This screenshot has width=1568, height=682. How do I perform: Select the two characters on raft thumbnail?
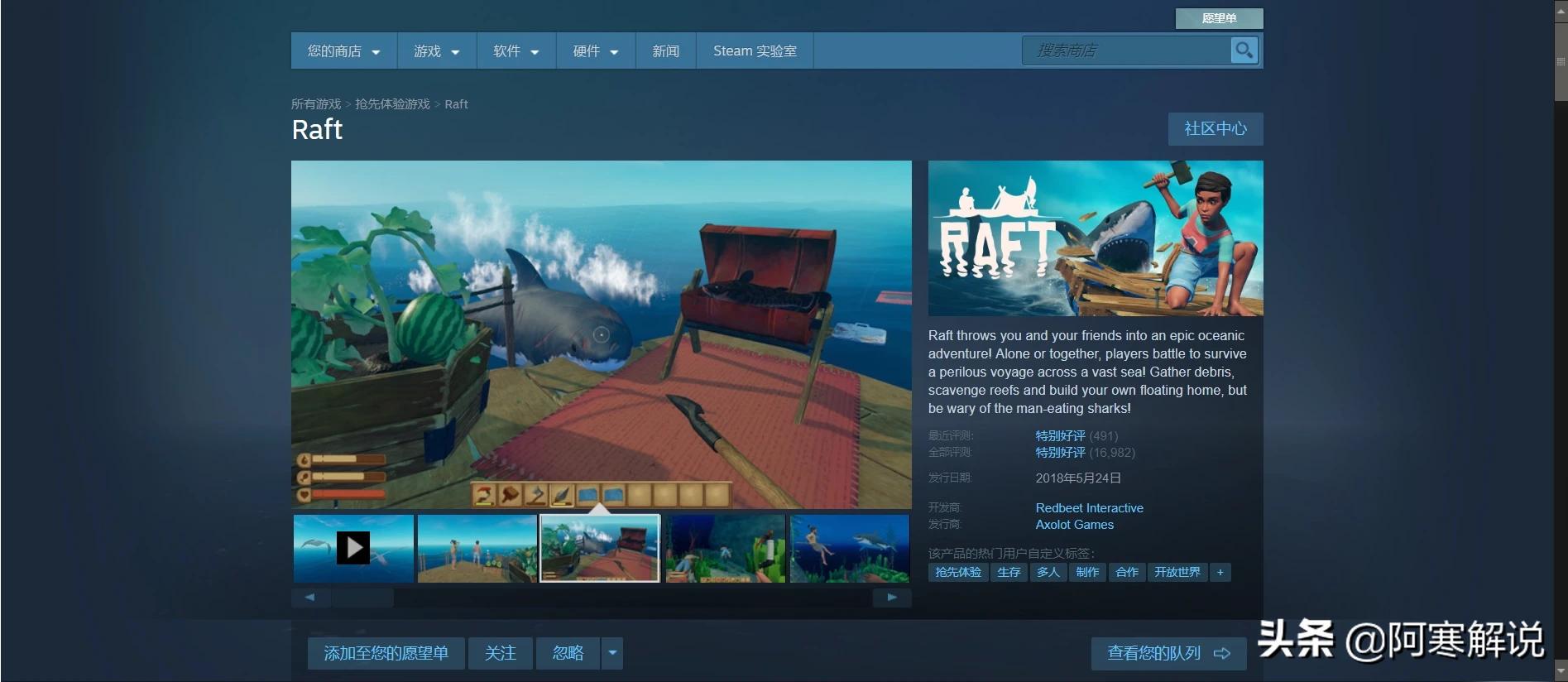(x=477, y=548)
